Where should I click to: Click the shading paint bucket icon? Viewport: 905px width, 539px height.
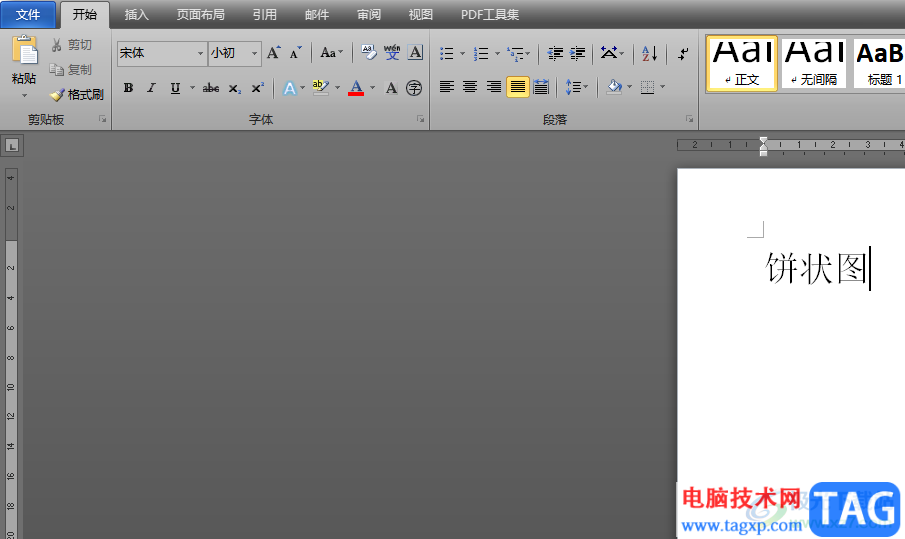(614, 87)
